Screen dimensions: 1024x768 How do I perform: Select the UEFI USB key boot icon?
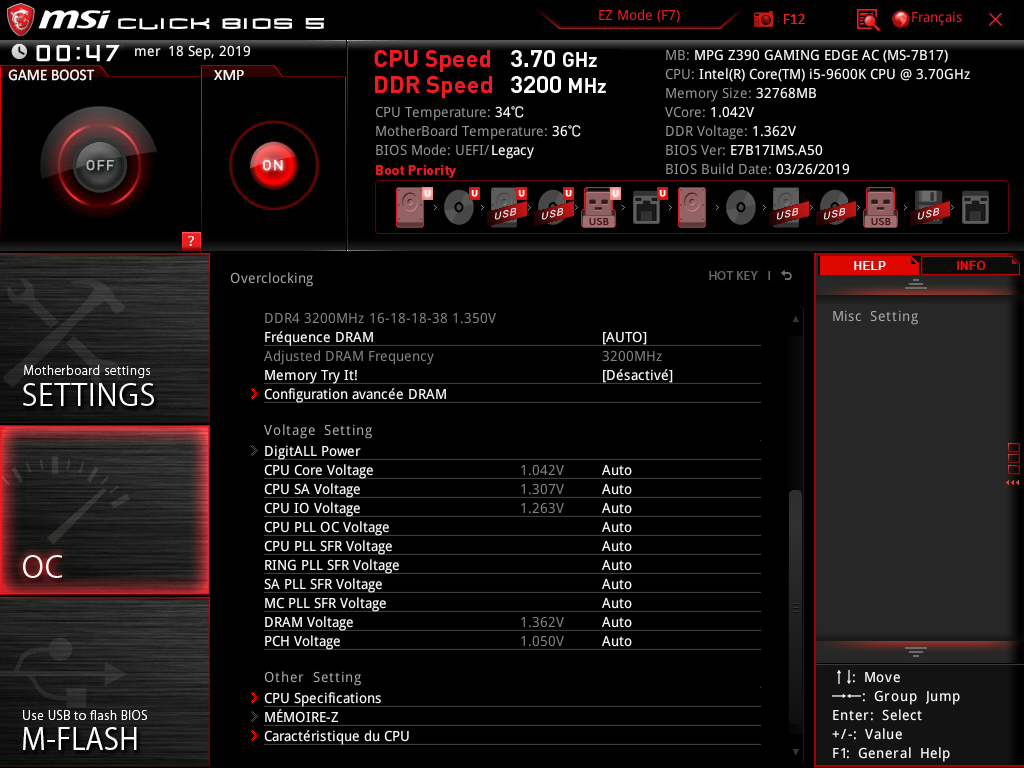(x=599, y=207)
